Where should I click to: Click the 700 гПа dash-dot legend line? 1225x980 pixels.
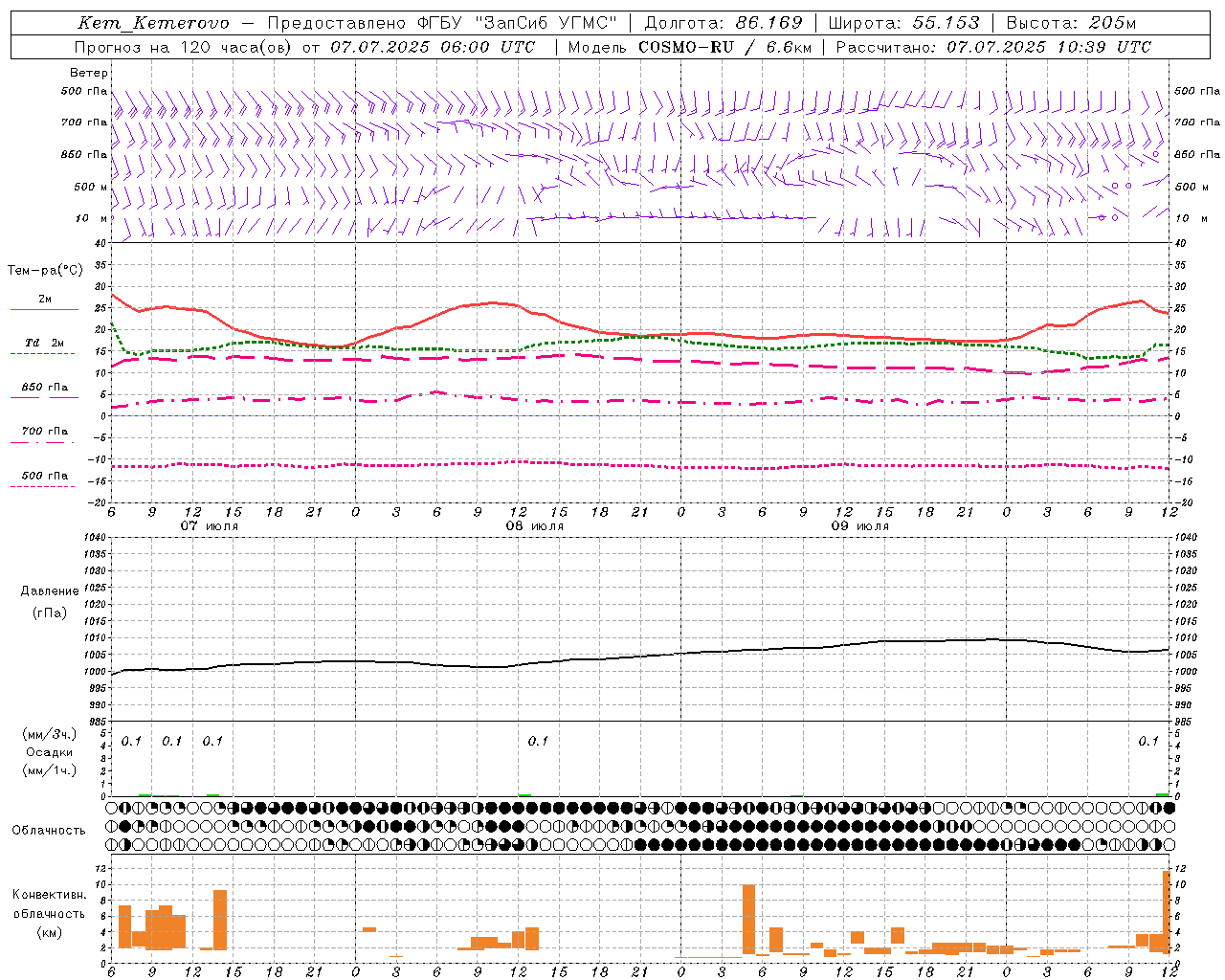[x=42, y=442]
